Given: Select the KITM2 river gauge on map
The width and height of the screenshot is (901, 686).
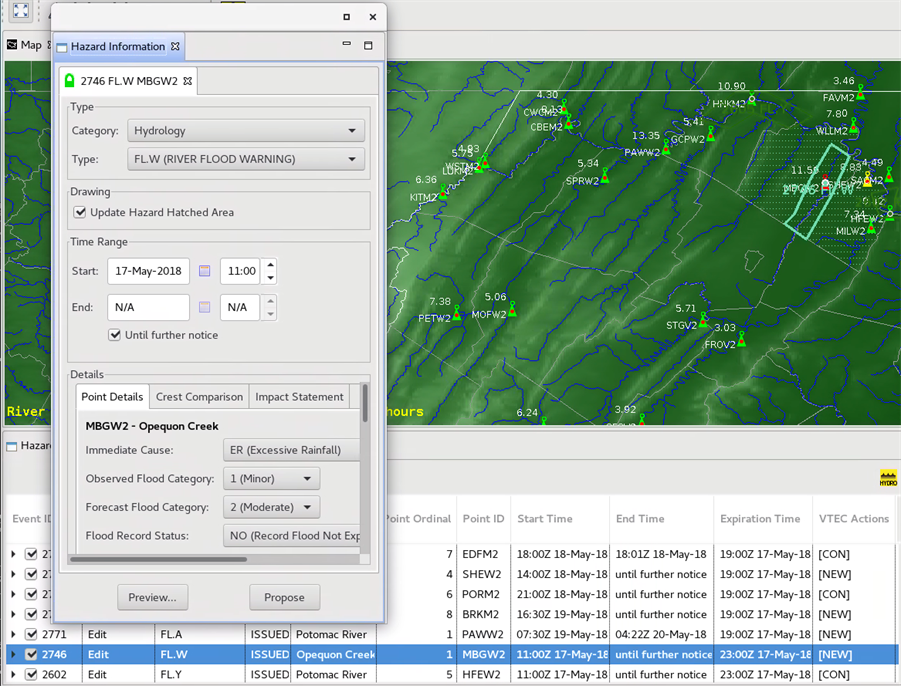Looking at the screenshot, I should pos(443,191).
